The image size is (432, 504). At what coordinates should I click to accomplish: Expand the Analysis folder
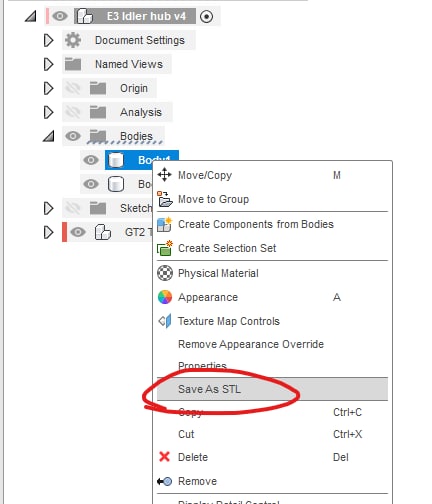click(x=48, y=112)
